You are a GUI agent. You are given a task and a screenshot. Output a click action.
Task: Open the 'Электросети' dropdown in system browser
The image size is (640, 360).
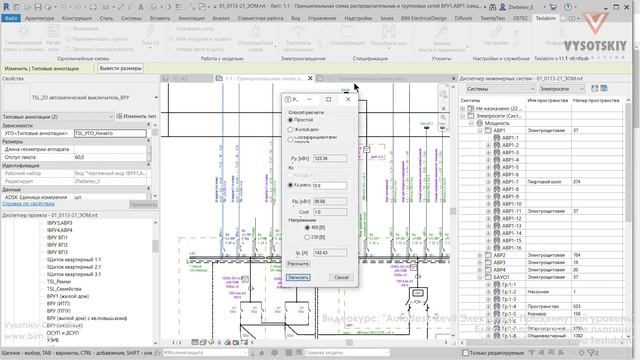[561, 89]
